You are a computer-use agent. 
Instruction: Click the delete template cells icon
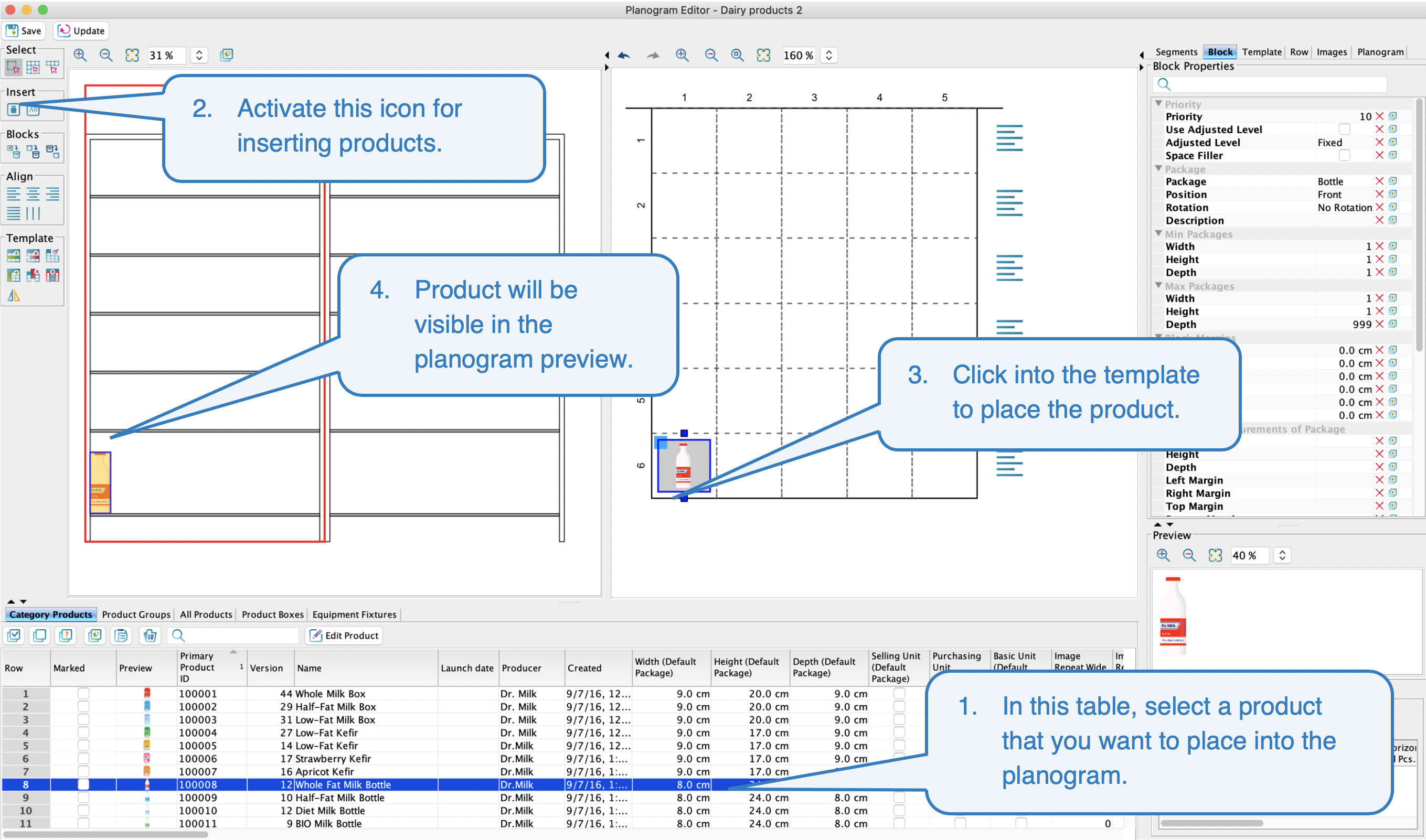[33, 276]
